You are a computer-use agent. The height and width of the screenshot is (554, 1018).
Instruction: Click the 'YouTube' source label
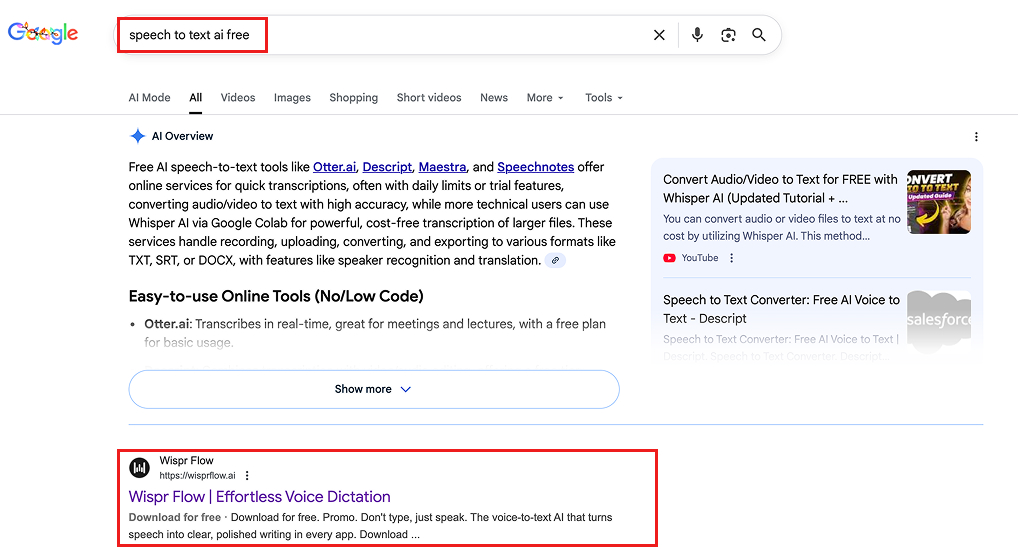pos(700,258)
